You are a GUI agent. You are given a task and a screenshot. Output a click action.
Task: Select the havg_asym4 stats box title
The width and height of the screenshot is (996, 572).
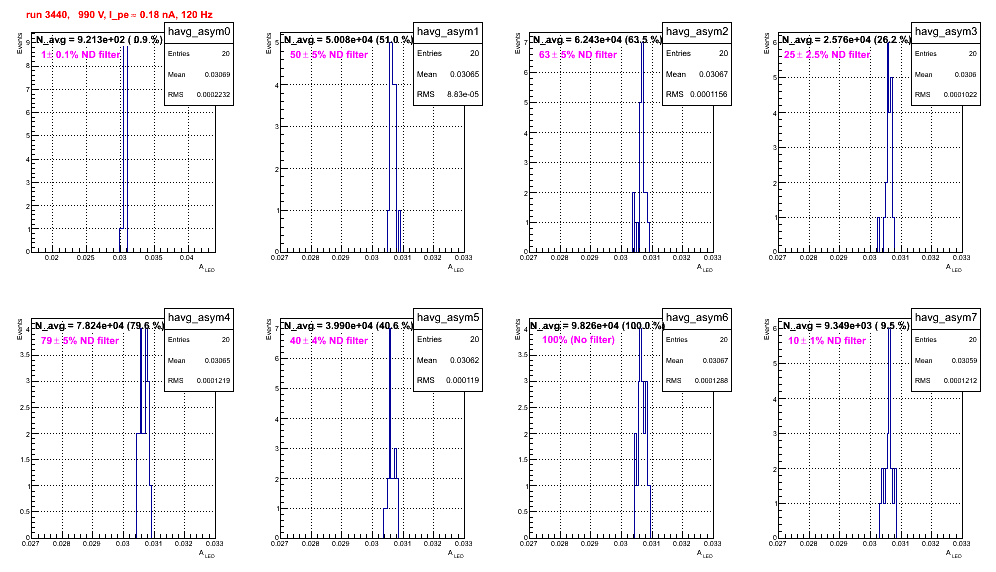pyautogui.click(x=199, y=318)
